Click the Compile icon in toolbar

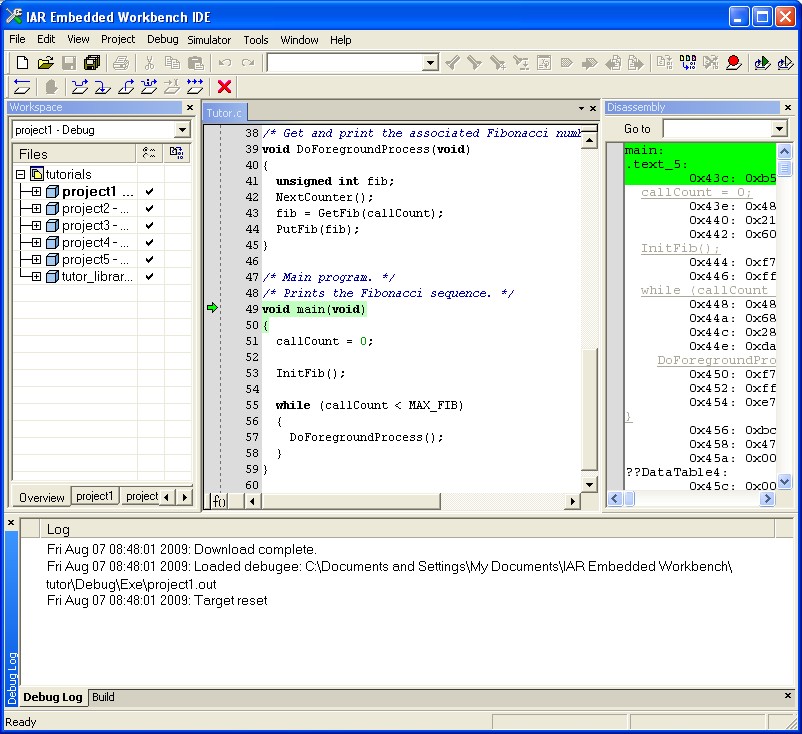(x=665, y=63)
